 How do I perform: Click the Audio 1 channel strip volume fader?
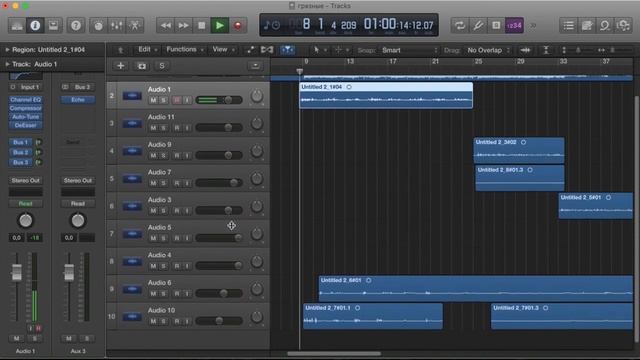(x=17, y=272)
